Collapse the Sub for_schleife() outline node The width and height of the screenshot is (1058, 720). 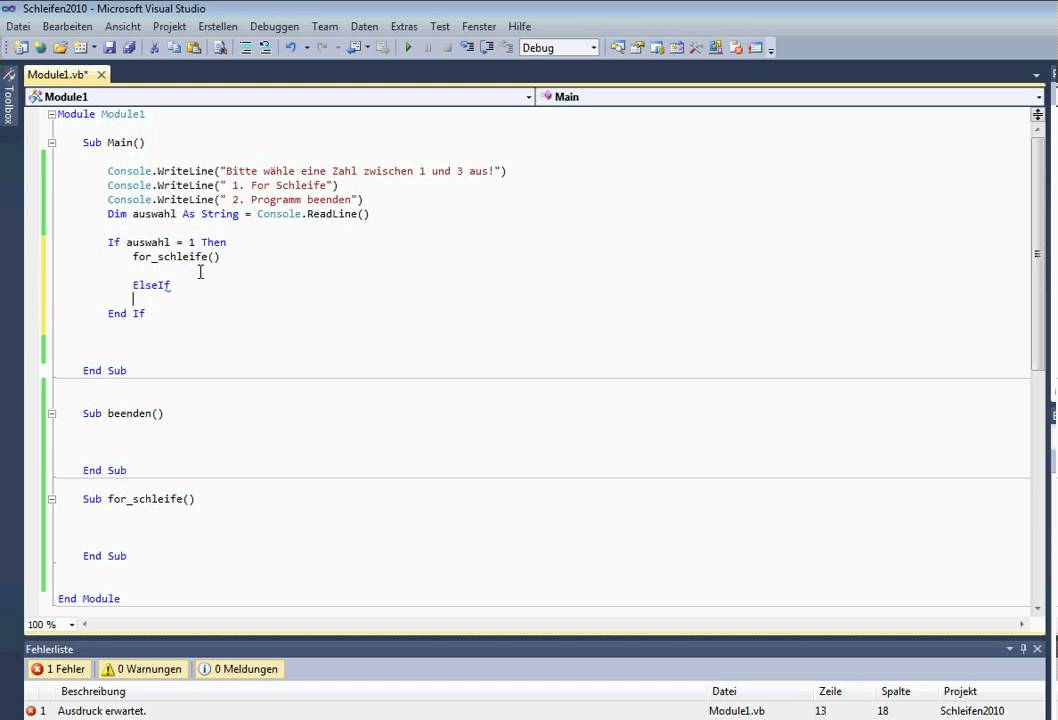(52, 499)
